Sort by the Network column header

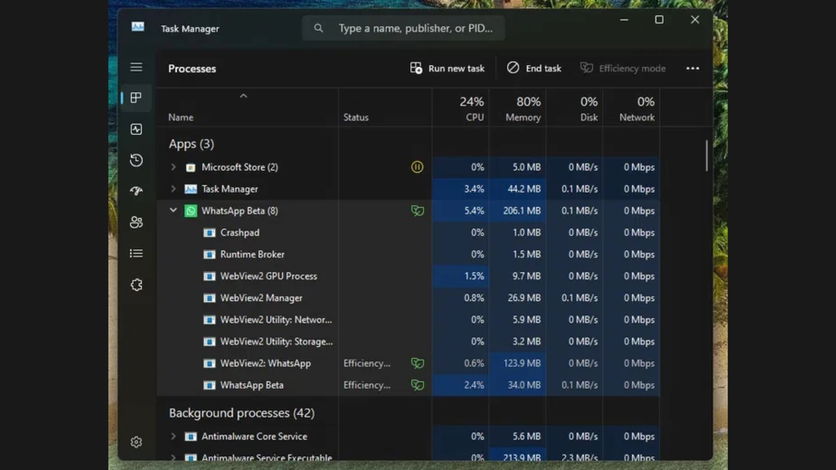click(631, 108)
